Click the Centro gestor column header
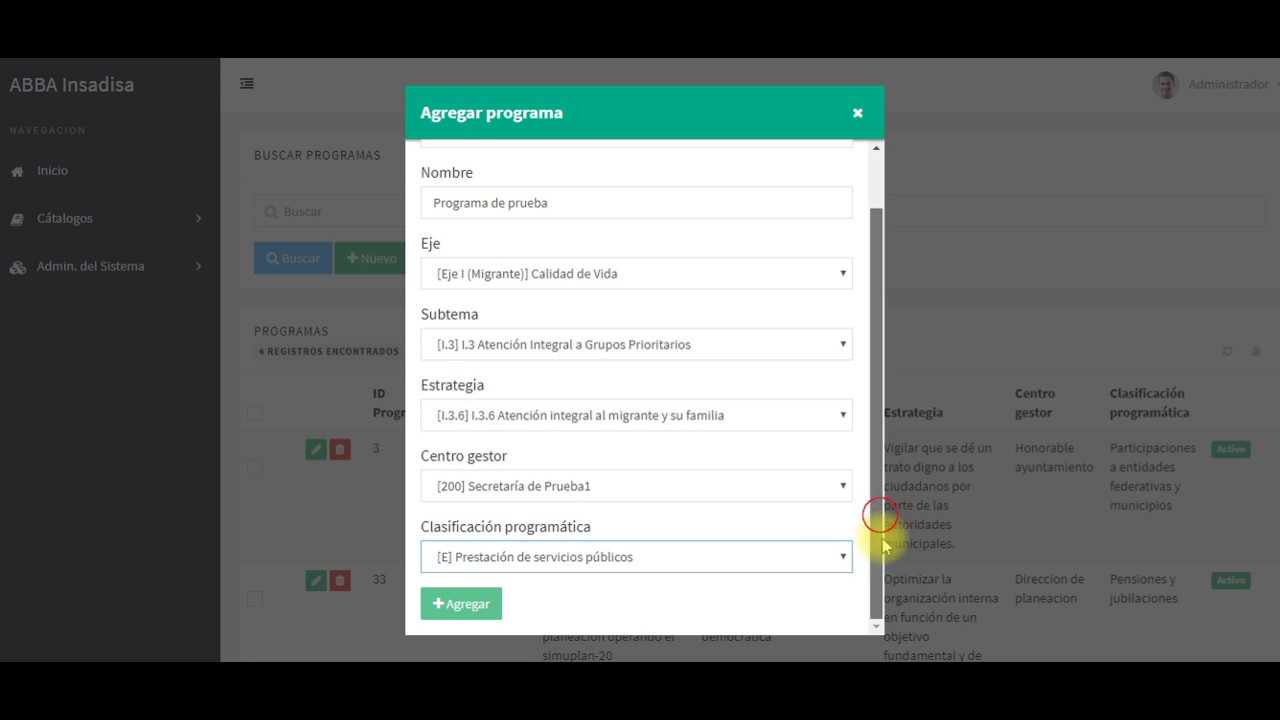 point(1035,403)
